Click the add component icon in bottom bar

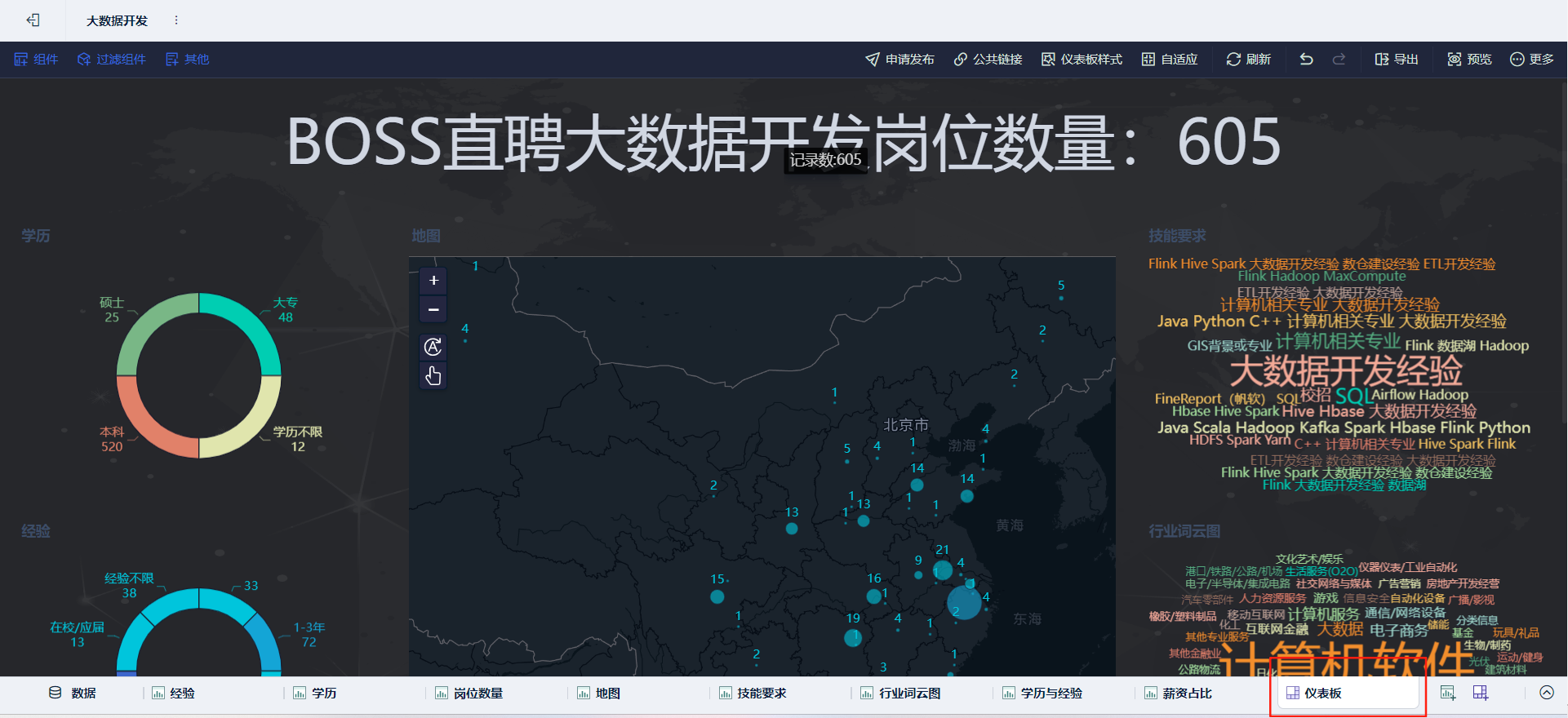click(x=1448, y=694)
